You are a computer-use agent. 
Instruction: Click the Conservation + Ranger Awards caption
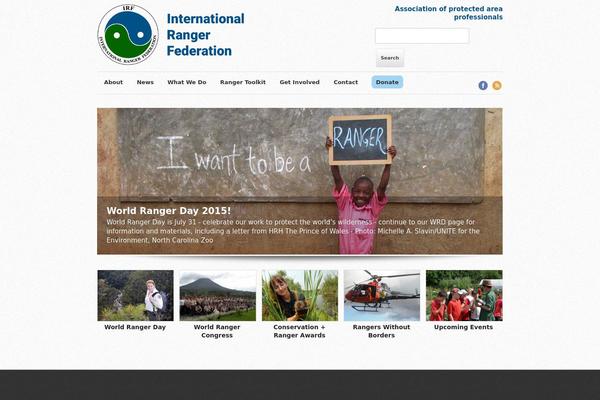point(299,331)
